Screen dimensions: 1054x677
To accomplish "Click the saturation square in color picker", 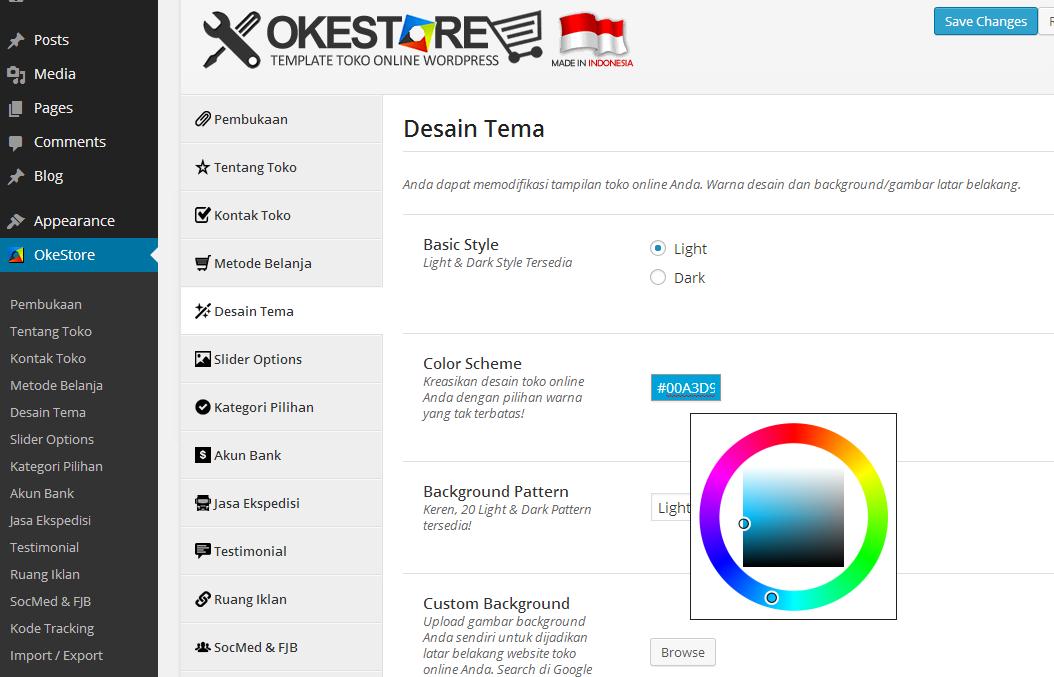I will [794, 518].
